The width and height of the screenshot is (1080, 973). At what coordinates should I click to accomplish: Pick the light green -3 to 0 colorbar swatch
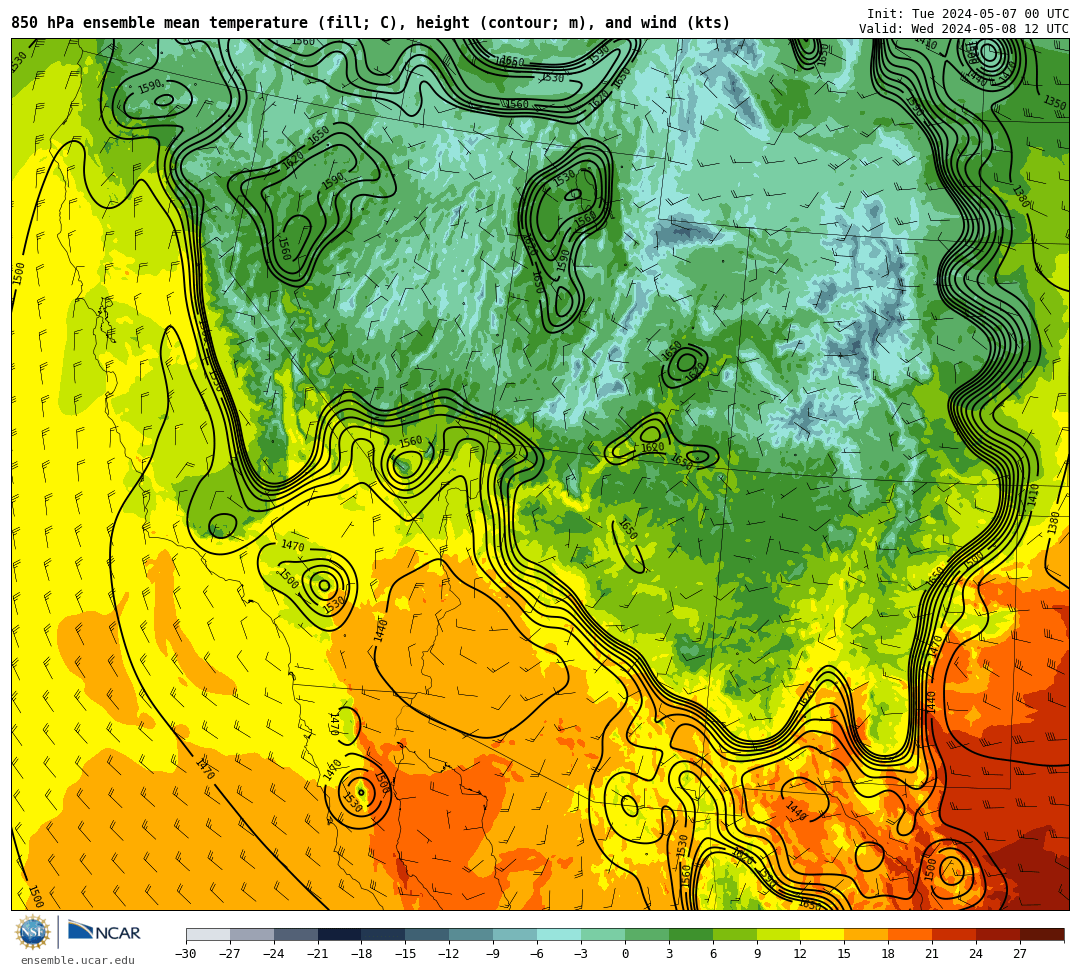pos(603,934)
